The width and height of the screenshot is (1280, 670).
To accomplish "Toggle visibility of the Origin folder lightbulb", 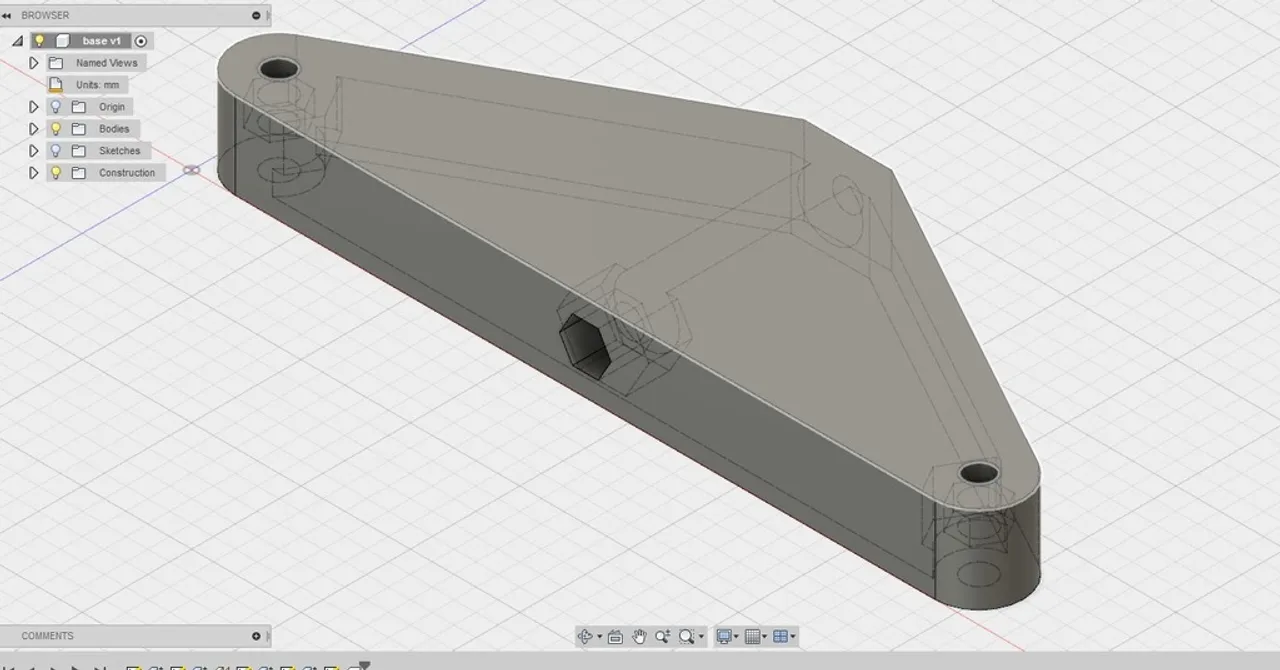I will point(55,106).
